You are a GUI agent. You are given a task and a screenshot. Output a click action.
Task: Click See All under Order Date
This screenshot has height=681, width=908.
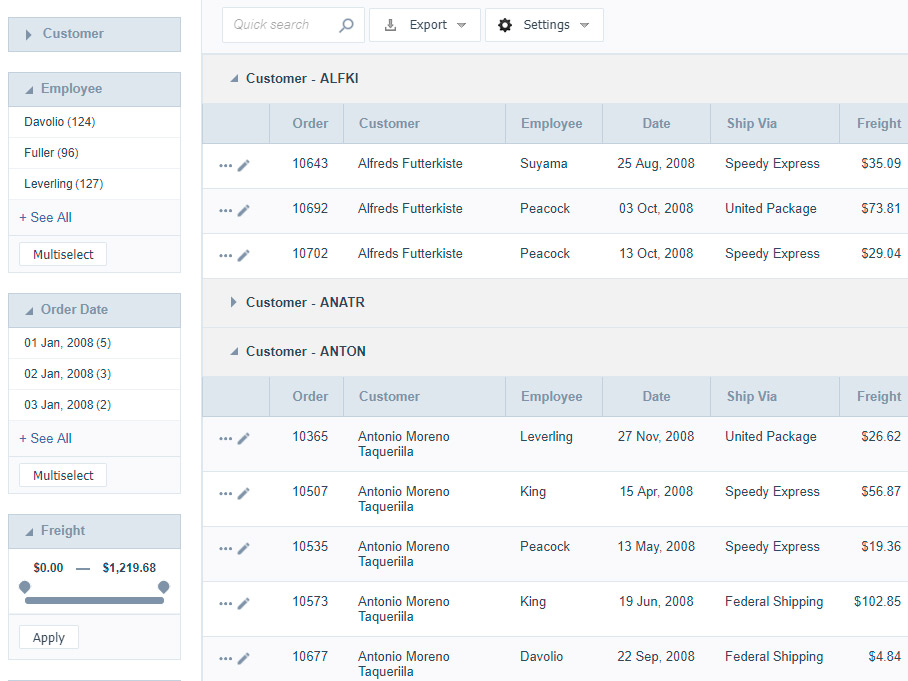(46, 438)
